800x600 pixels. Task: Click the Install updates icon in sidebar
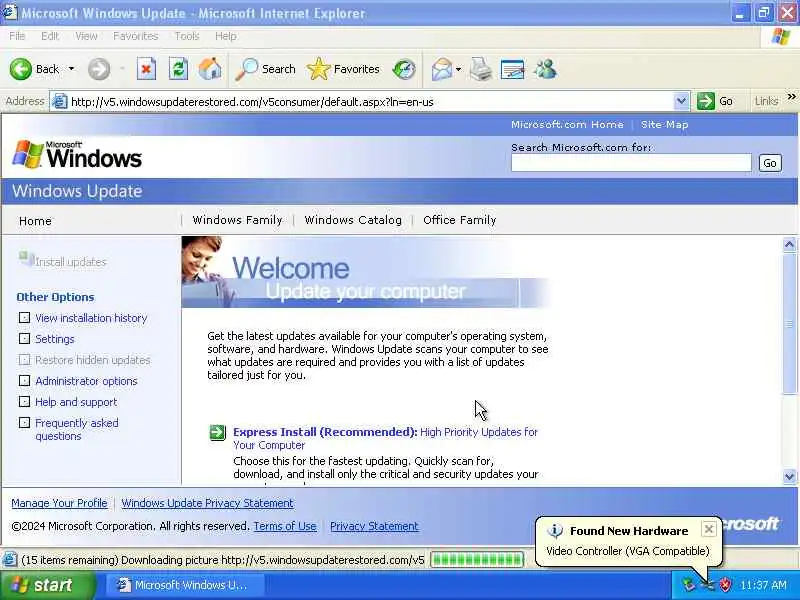(26, 259)
